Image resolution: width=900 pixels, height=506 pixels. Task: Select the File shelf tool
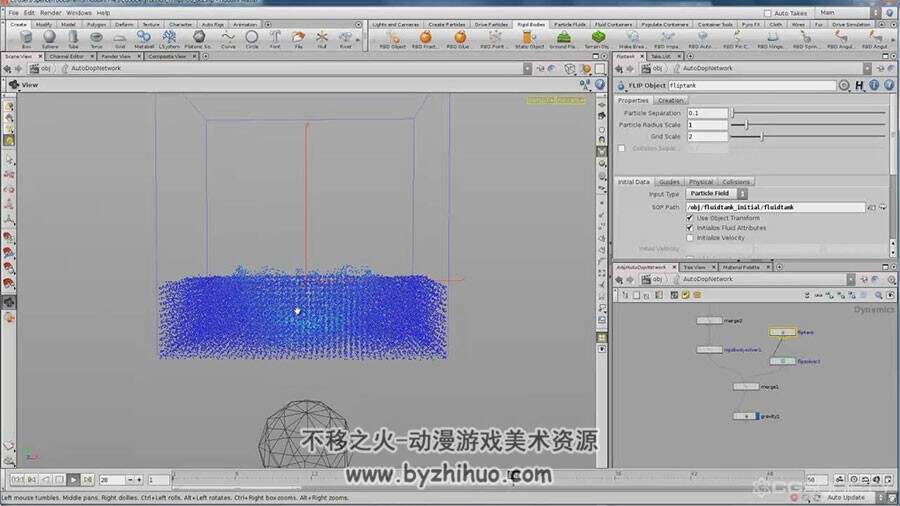[x=298, y=40]
